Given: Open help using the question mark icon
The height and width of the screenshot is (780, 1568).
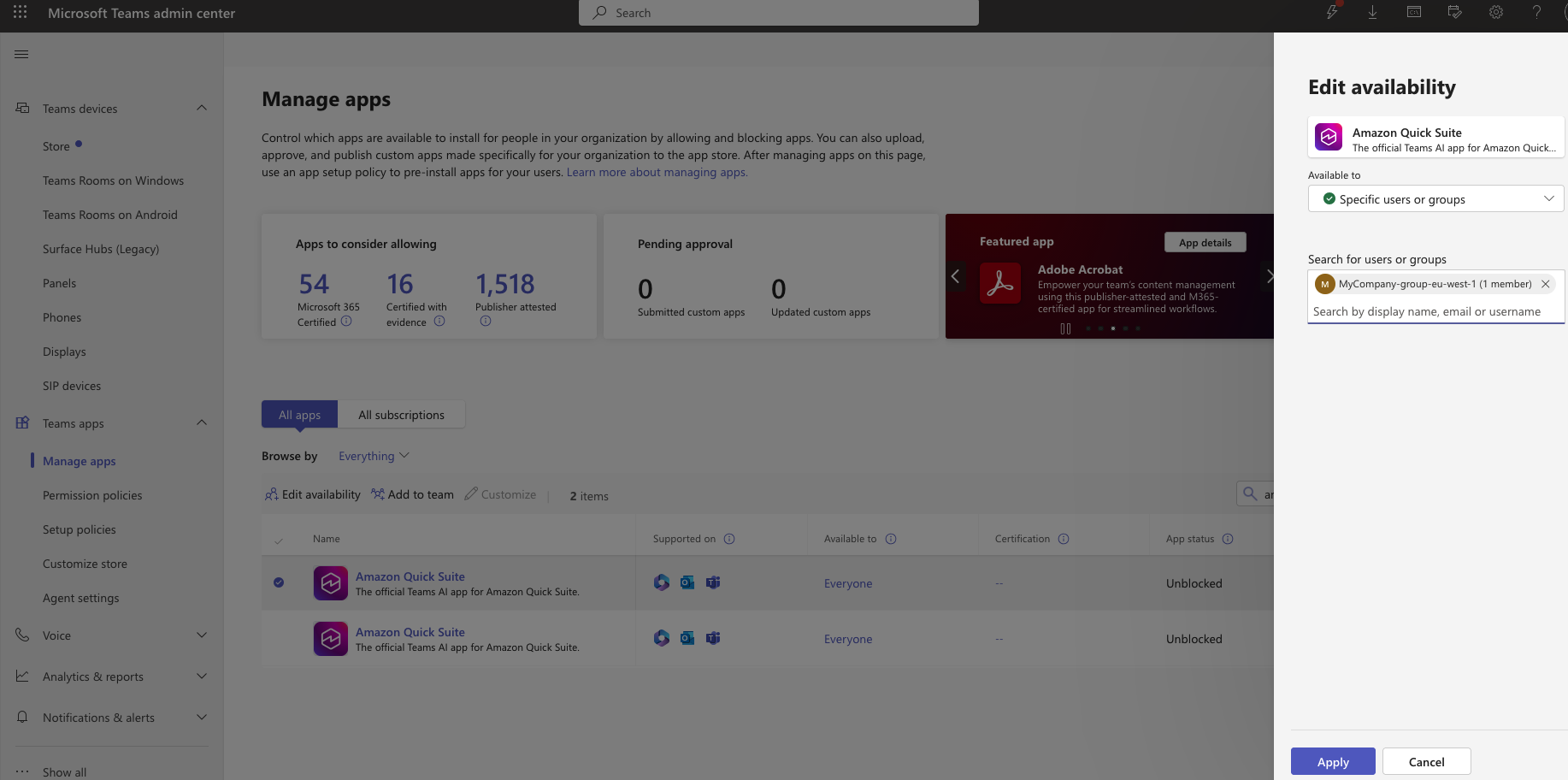Looking at the screenshot, I should (x=1536, y=13).
